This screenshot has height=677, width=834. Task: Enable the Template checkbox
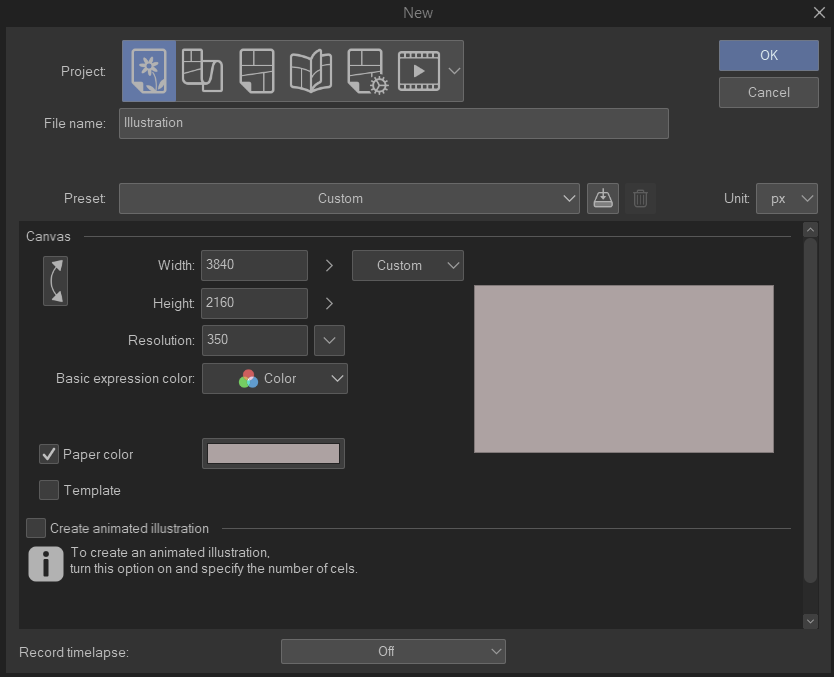point(49,490)
